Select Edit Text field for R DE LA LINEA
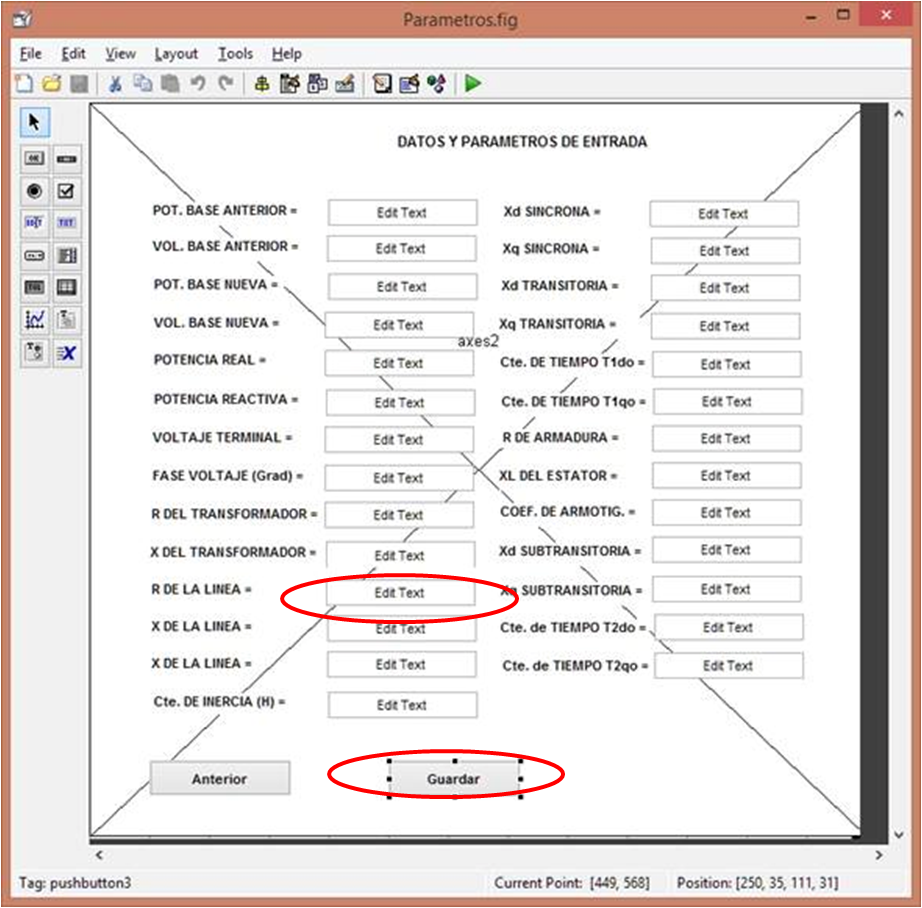The height and width of the screenshot is (908, 922). [400, 593]
